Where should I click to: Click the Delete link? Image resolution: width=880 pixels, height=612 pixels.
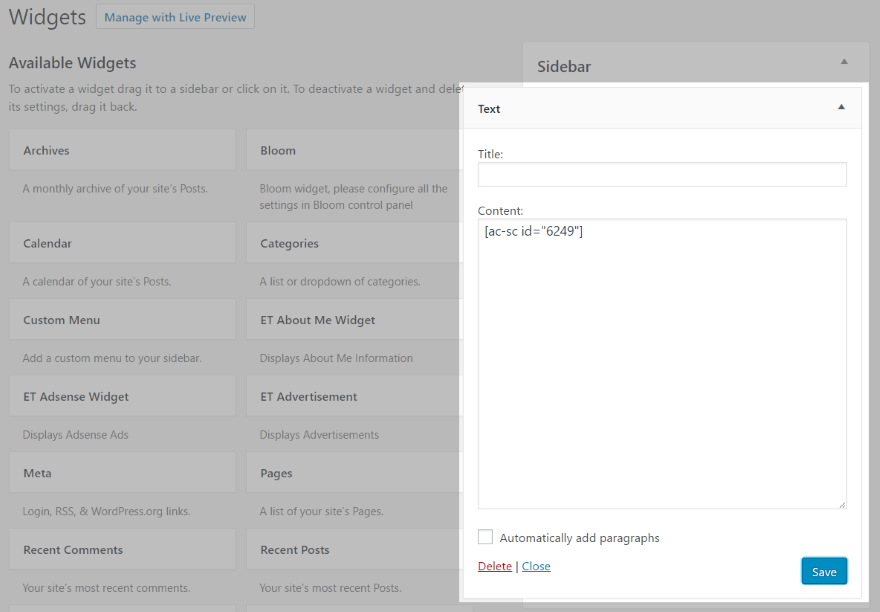(x=494, y=566)
